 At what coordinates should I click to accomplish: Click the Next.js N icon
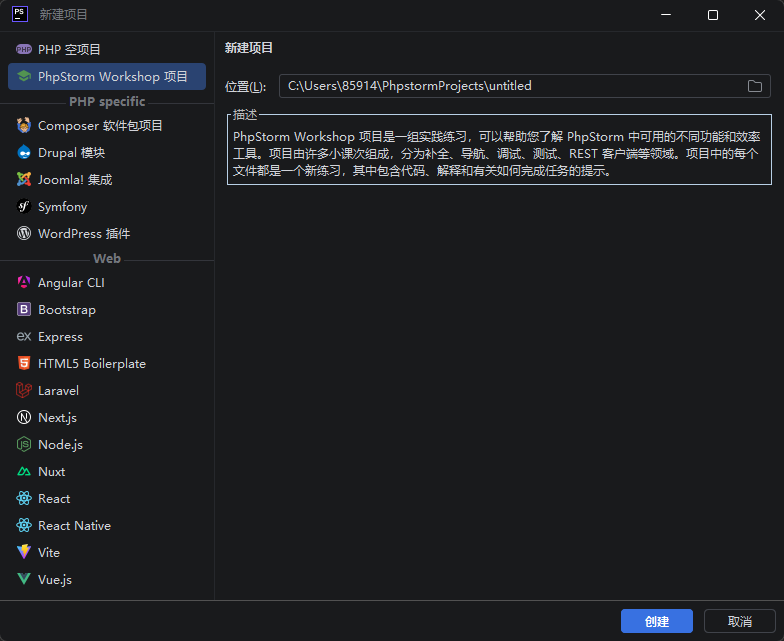(24, 418)
